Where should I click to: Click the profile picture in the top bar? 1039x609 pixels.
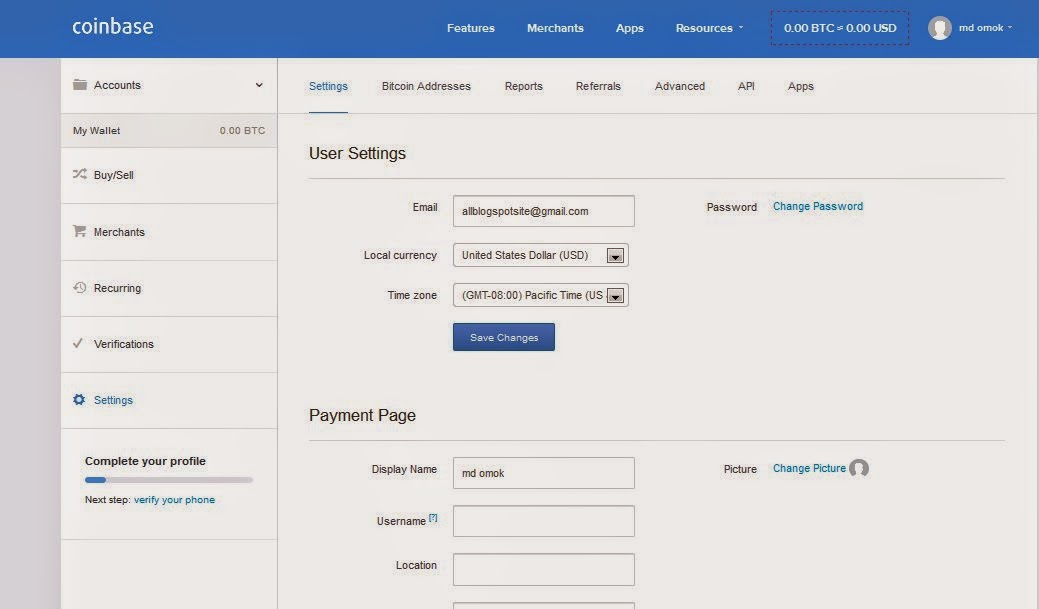(x=940, y=27)
